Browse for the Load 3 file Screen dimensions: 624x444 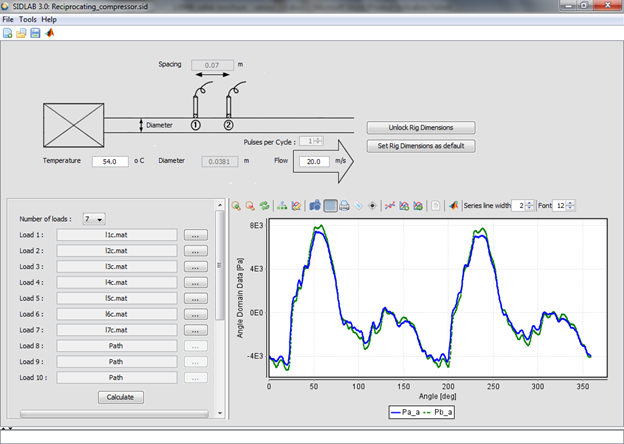(196, 266)
